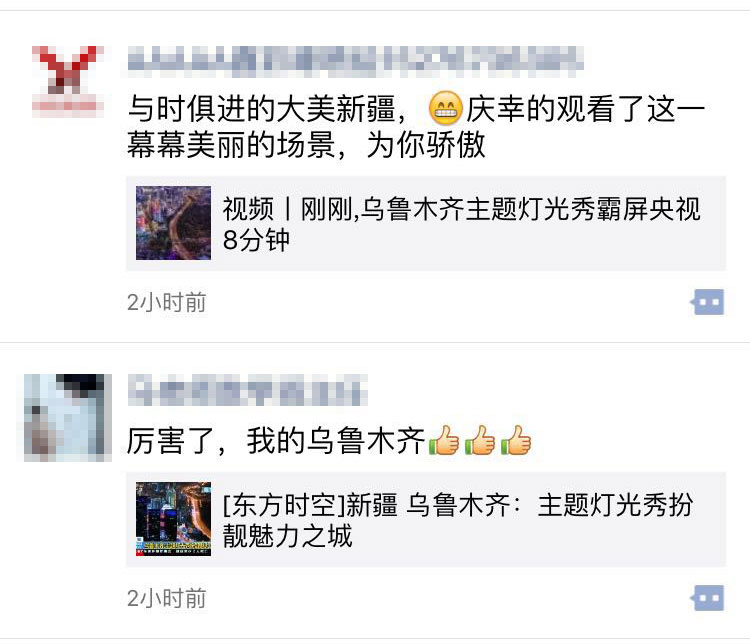Tap the first post's blurred username
The width and height of the screenshot is (750, 644).
tap(355, 61)
